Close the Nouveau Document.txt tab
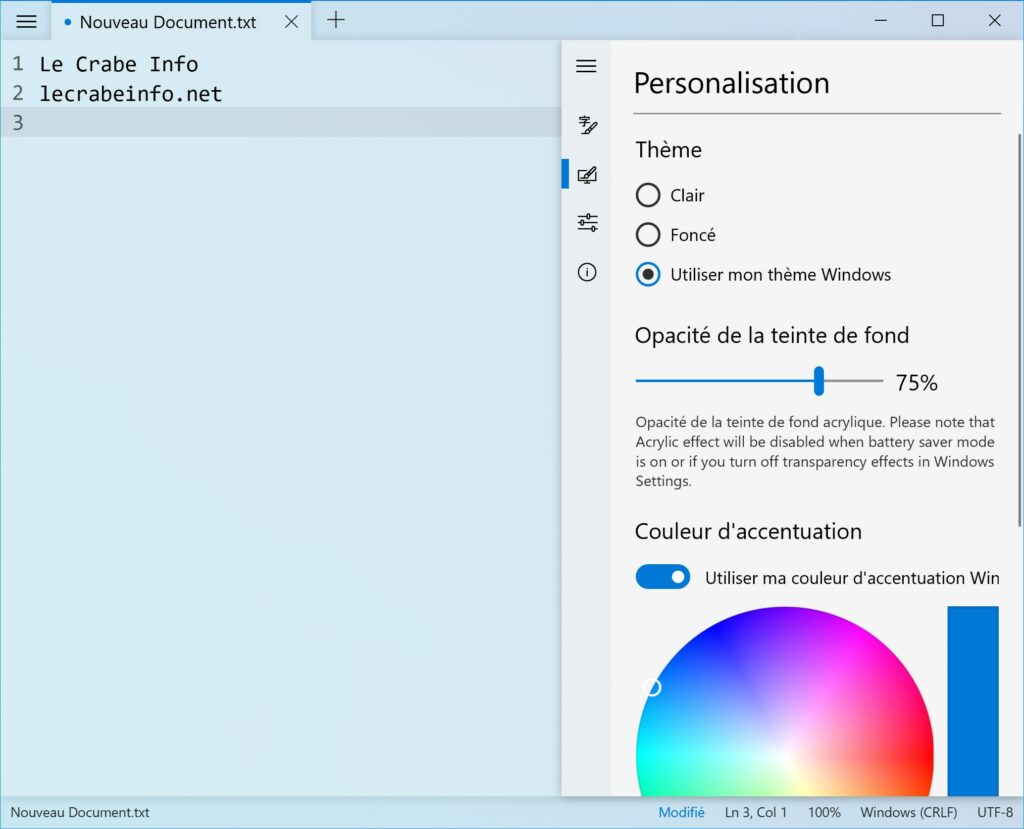 [x=291, y=22]
